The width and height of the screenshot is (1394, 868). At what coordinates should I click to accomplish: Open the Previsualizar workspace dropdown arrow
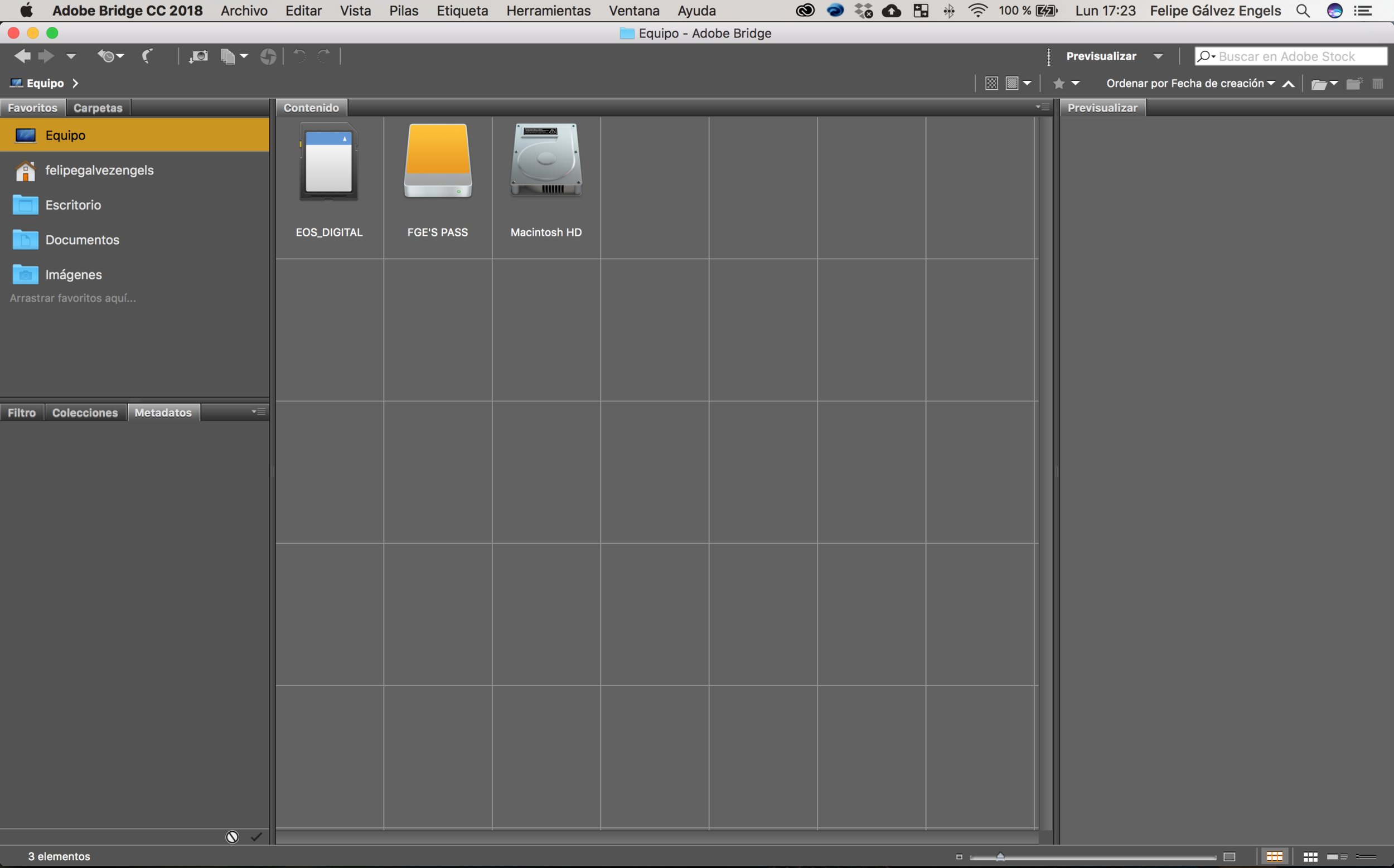1158,56
